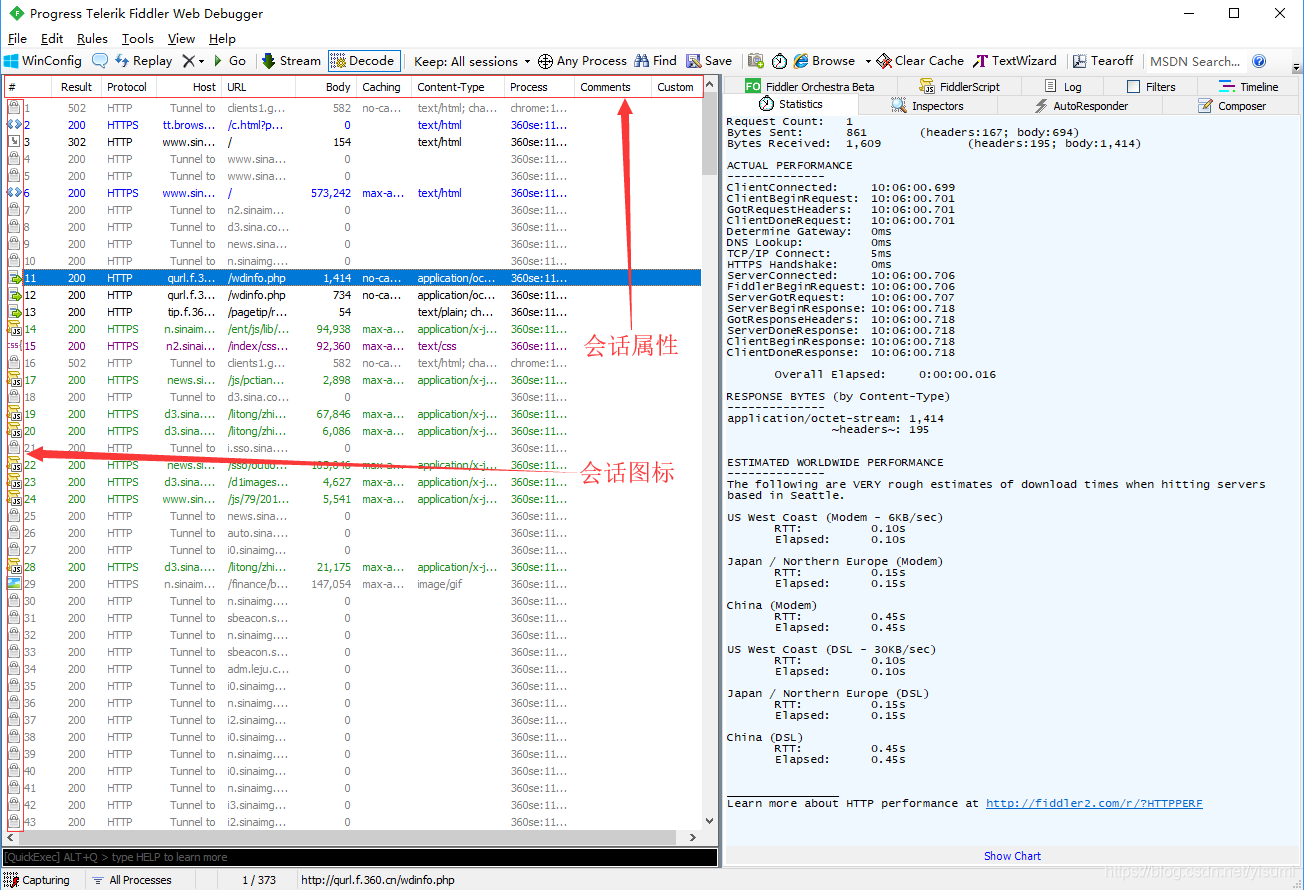
Task: Open the Filters tab
Action: tap(1150, 87)
